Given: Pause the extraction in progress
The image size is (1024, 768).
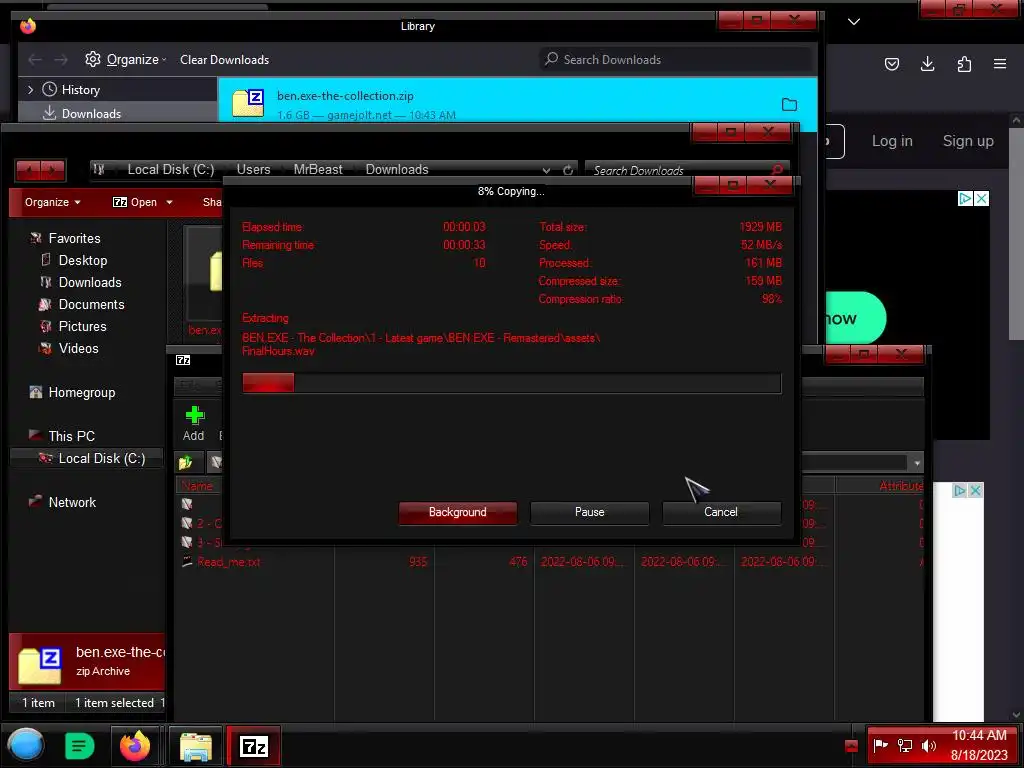Looking at the screenshot, I should pos(589,513).
